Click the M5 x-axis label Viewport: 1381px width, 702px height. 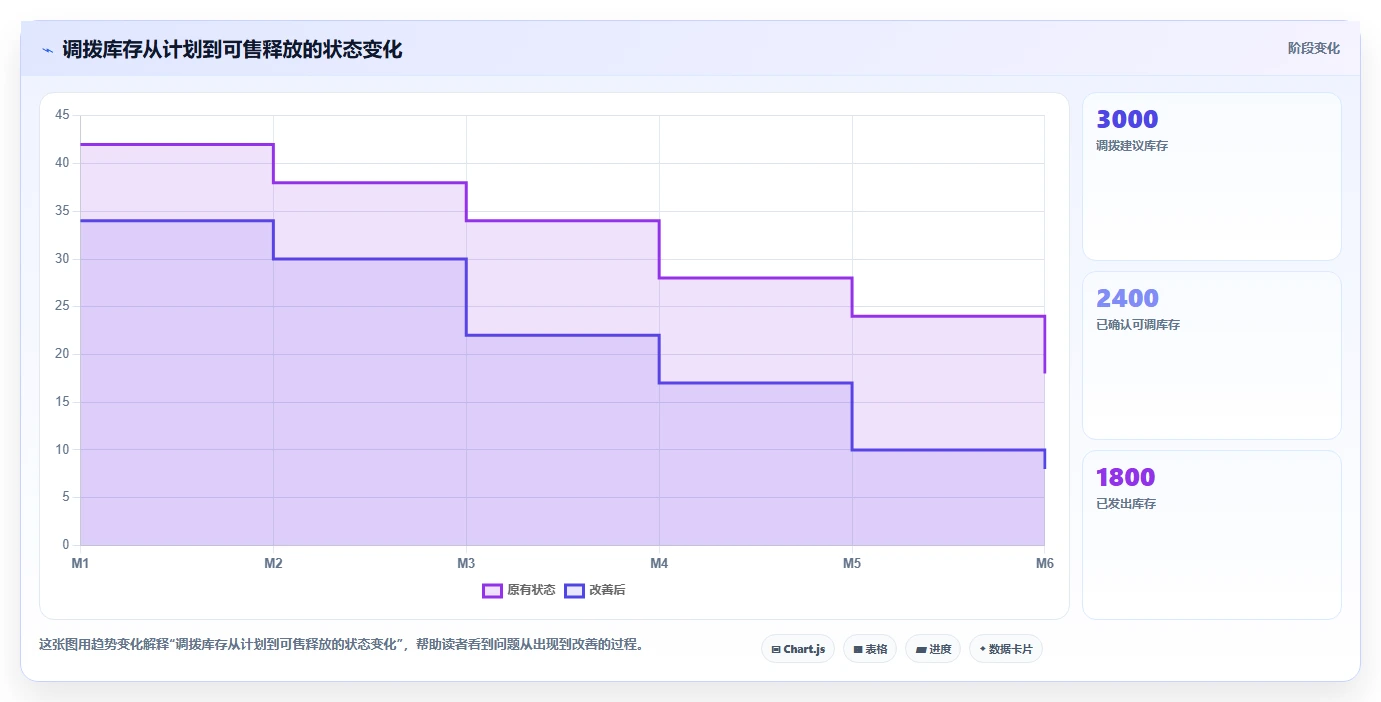852,563
